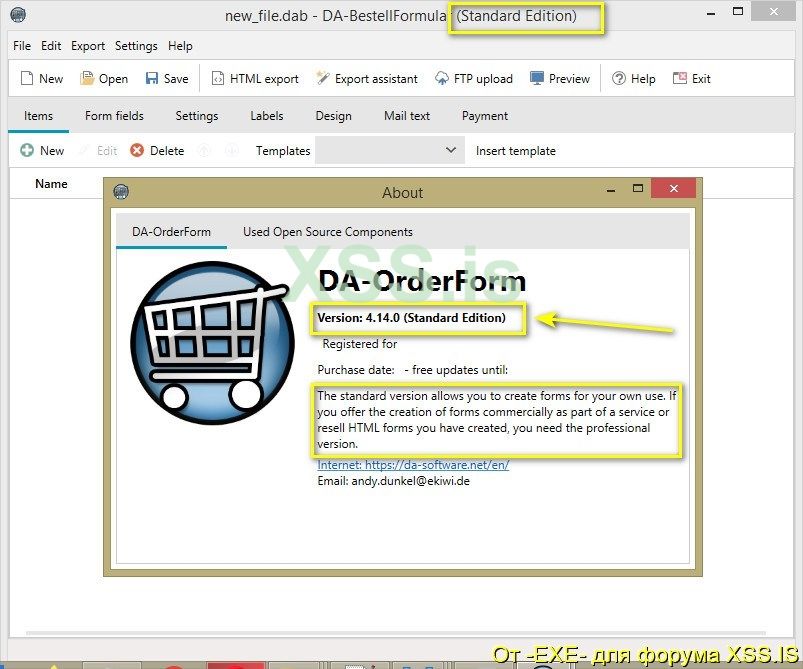Click the 'Purchase date:' label
Image resolution: width=803 pixels, height=669 pixels.
coord(356,370)
